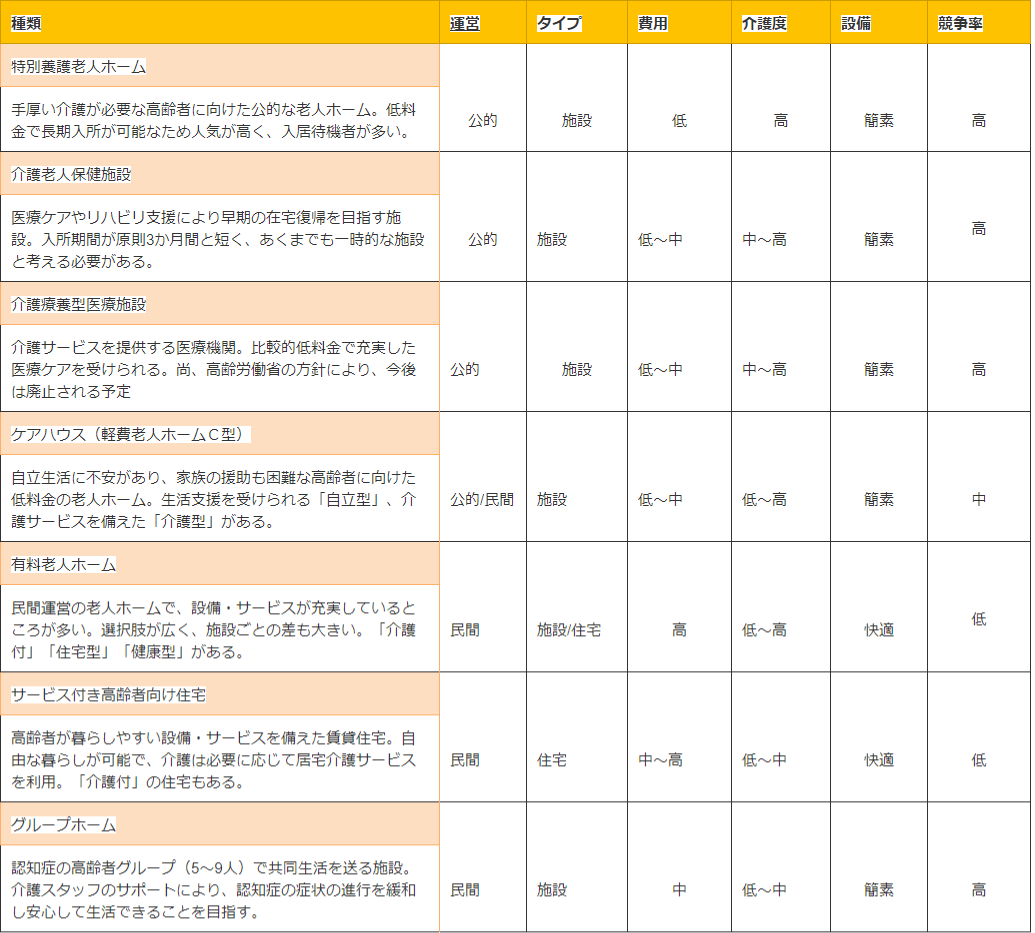
Task: Click the 運営 column header
Action: click(x=465, y=24)
